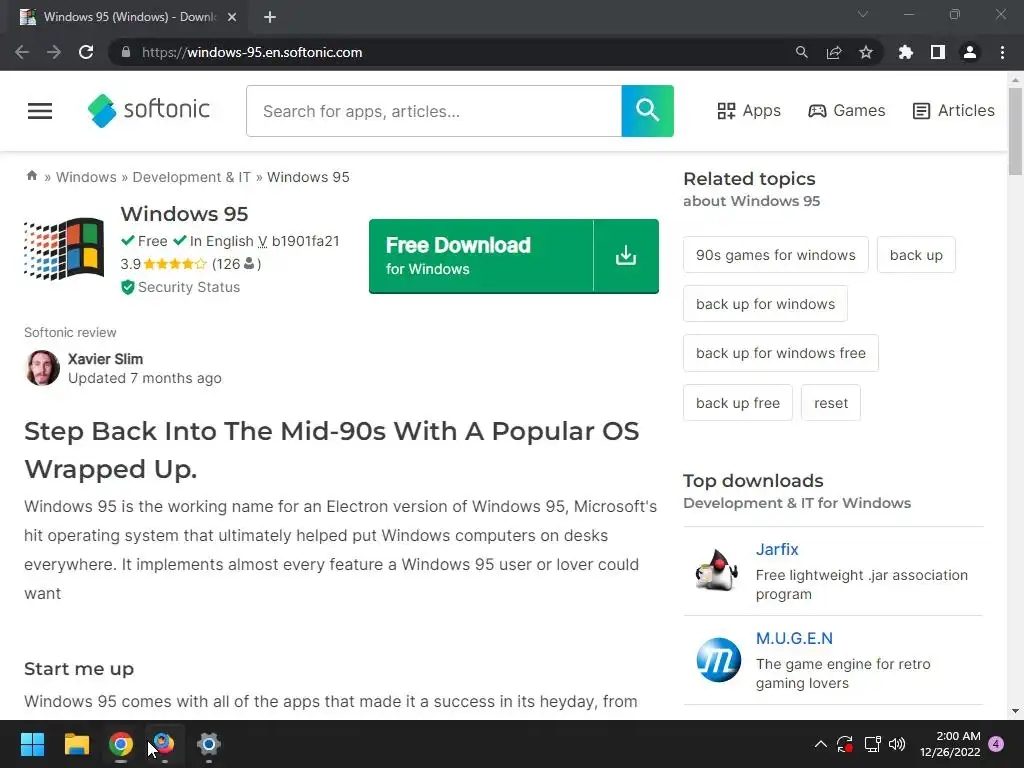The height and width of the screenshot is (768, 1024).
Task: Select the 'reset' topic tag
Action: (831, 403)
